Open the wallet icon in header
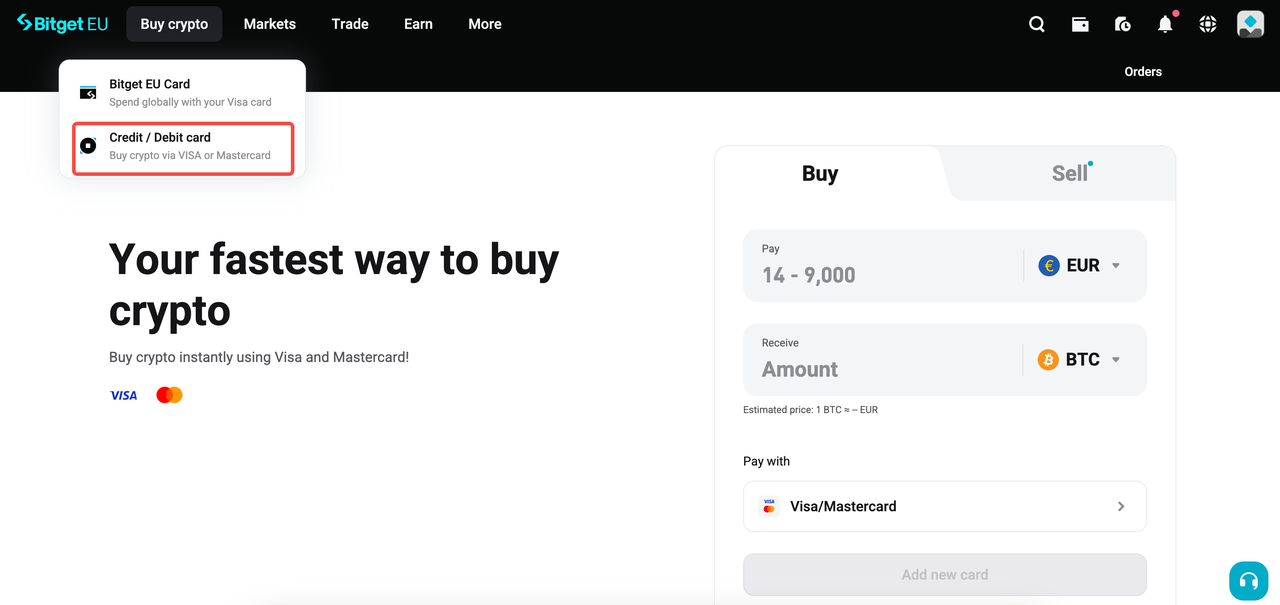 click(1080, 24)
